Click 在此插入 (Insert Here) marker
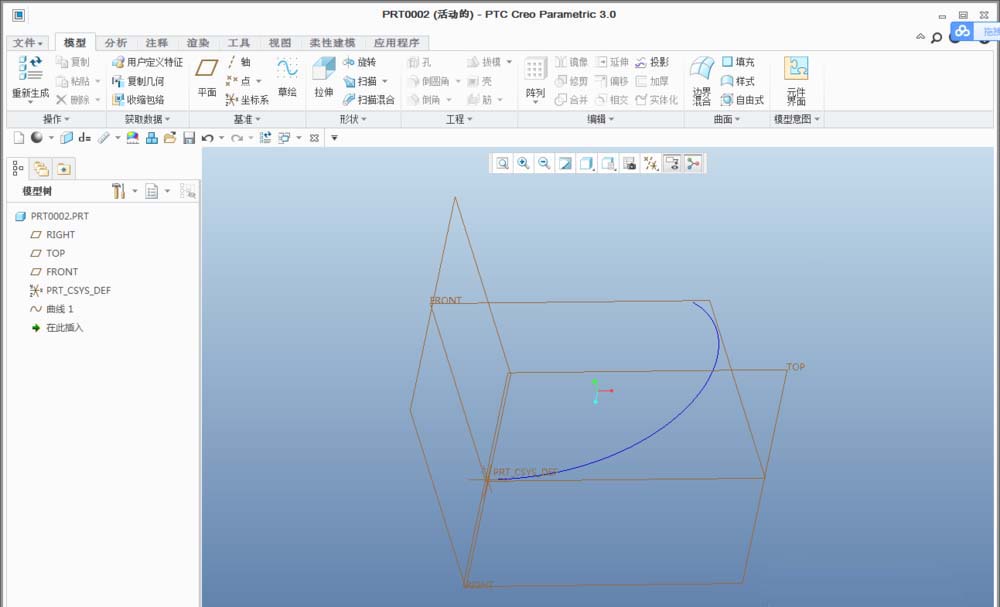The width and height of the screenshot is (1000, 607). (57, 328)
